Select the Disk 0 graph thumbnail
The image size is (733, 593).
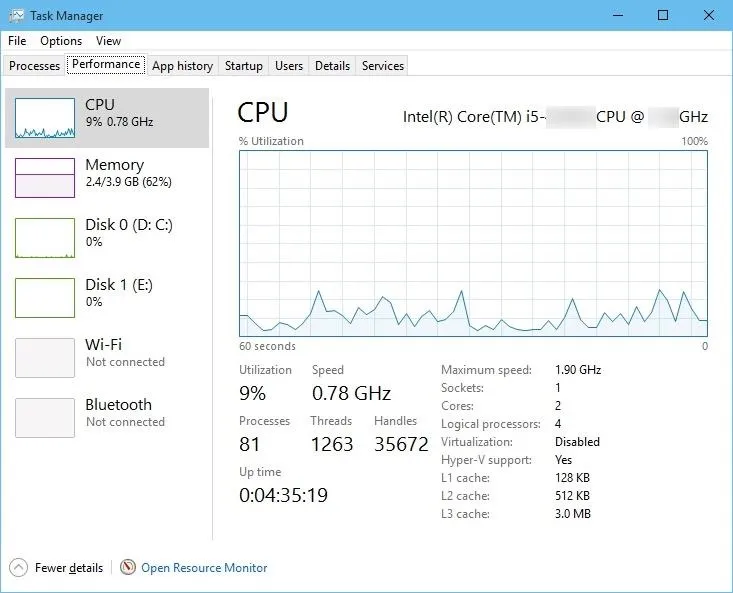(x=45, y=238)
